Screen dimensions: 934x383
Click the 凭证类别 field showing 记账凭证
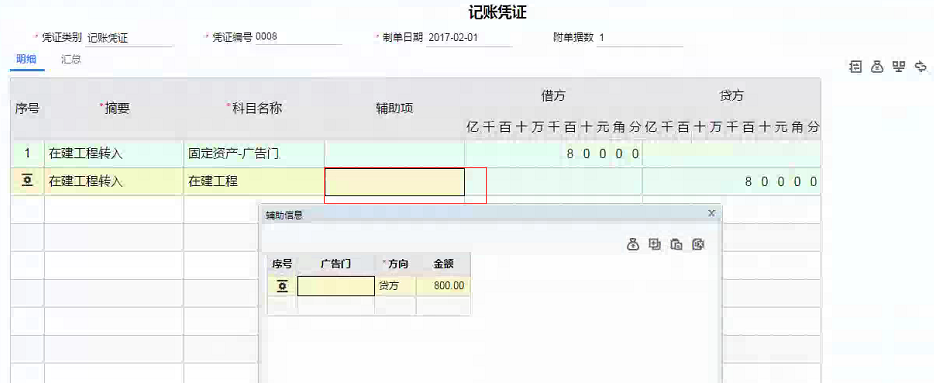pos(129,38)
